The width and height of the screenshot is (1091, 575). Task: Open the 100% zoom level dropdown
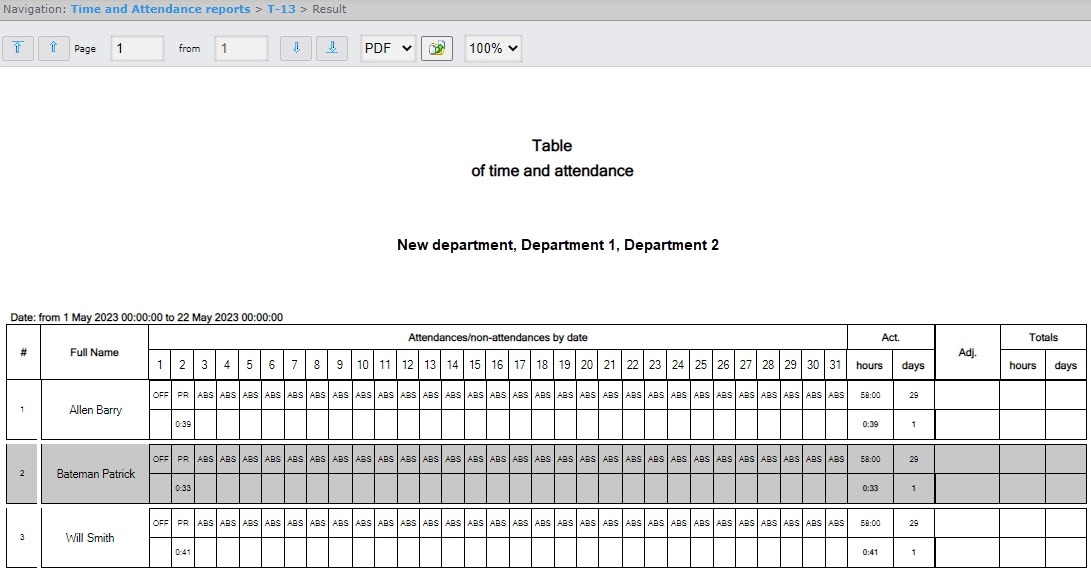point(493,48)
